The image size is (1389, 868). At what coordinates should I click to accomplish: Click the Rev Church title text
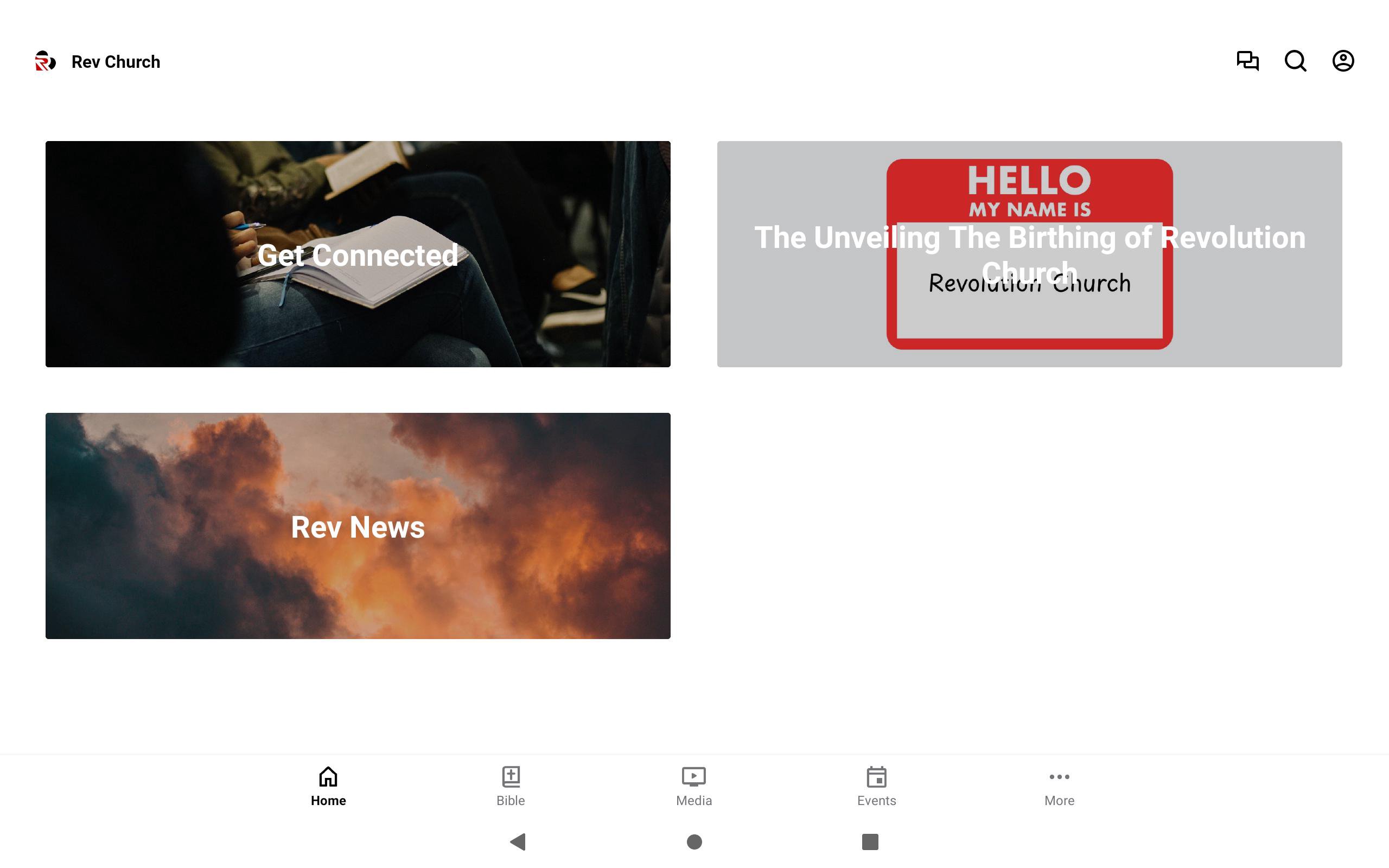116,62
